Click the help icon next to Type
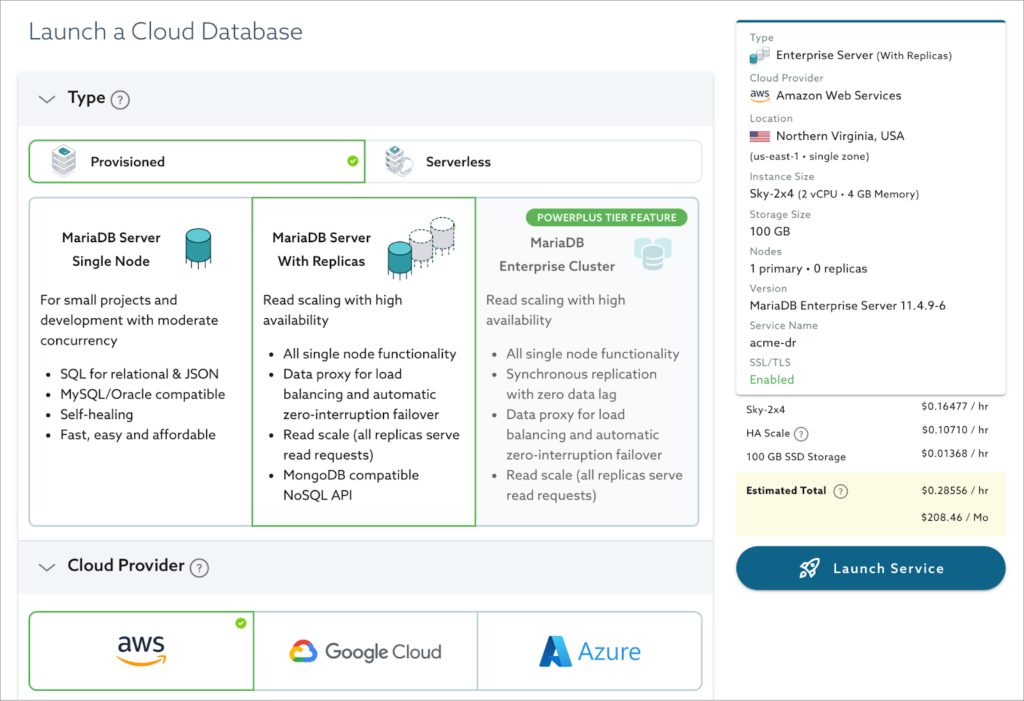 tap(120, 99)
